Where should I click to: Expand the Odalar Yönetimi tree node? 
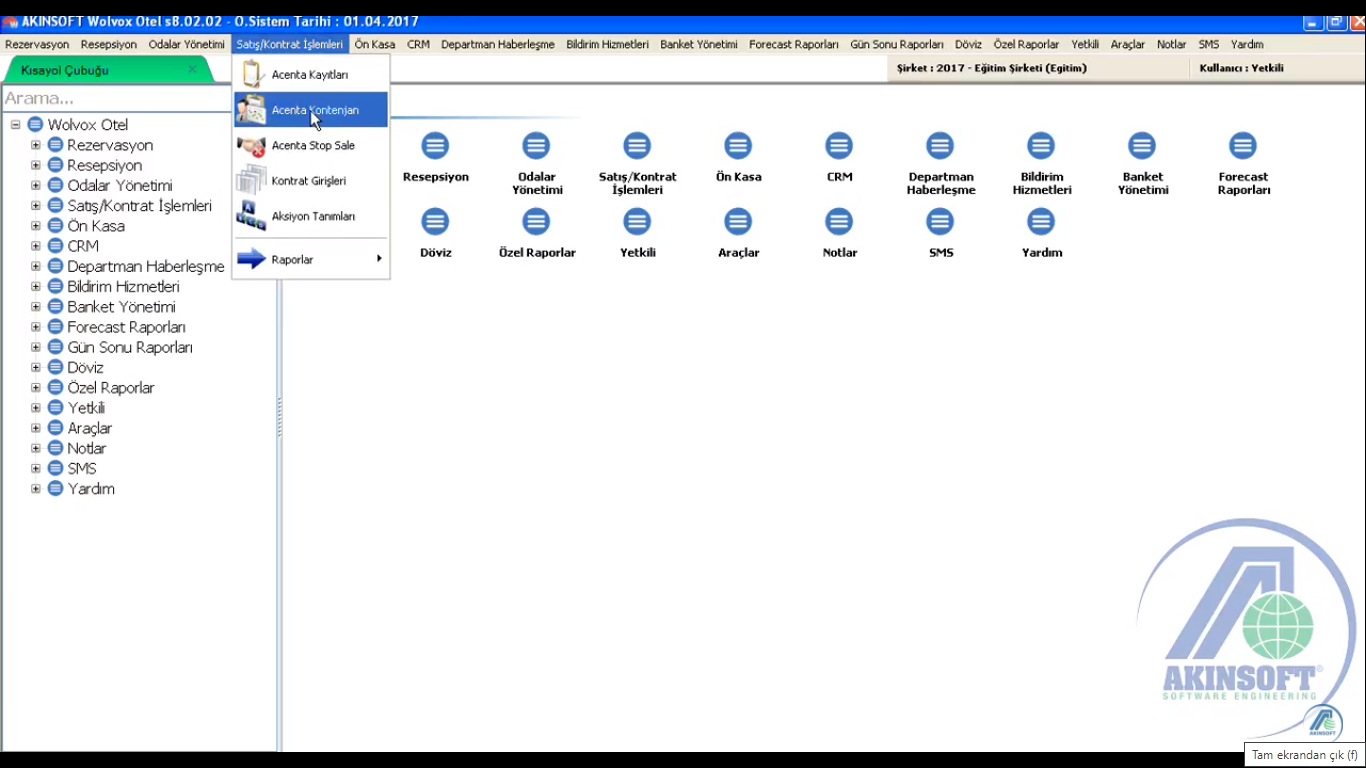coord(36,185)
